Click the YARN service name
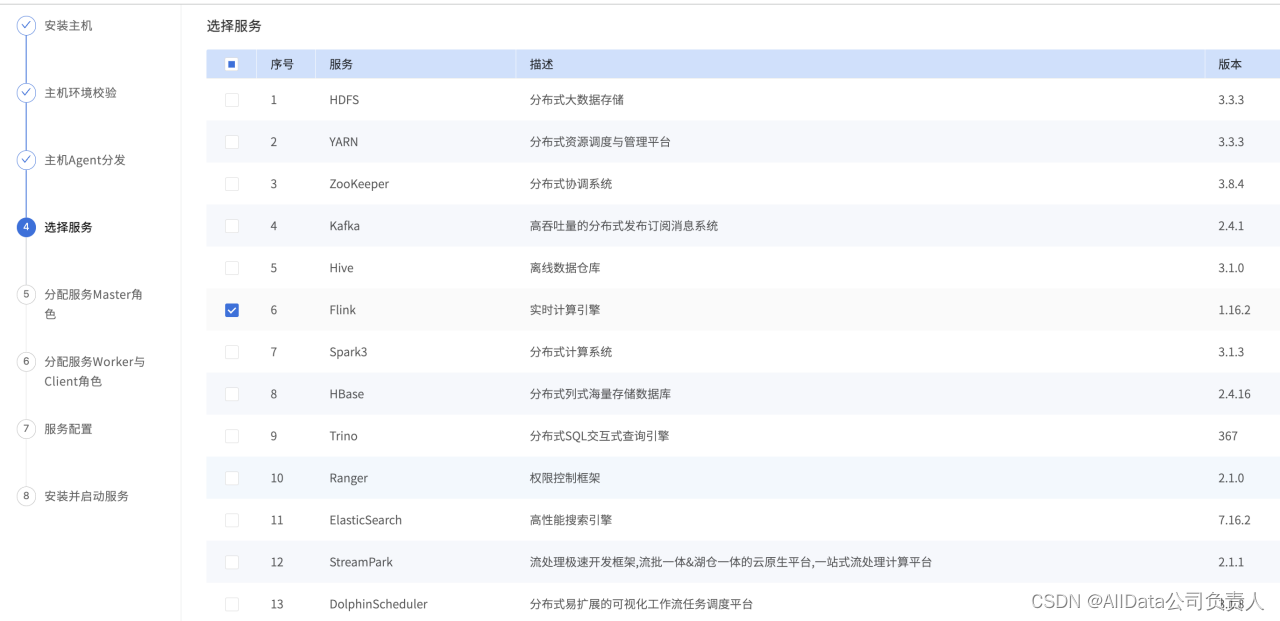The width and height of the screenshot is (1280, 621). 343,142
